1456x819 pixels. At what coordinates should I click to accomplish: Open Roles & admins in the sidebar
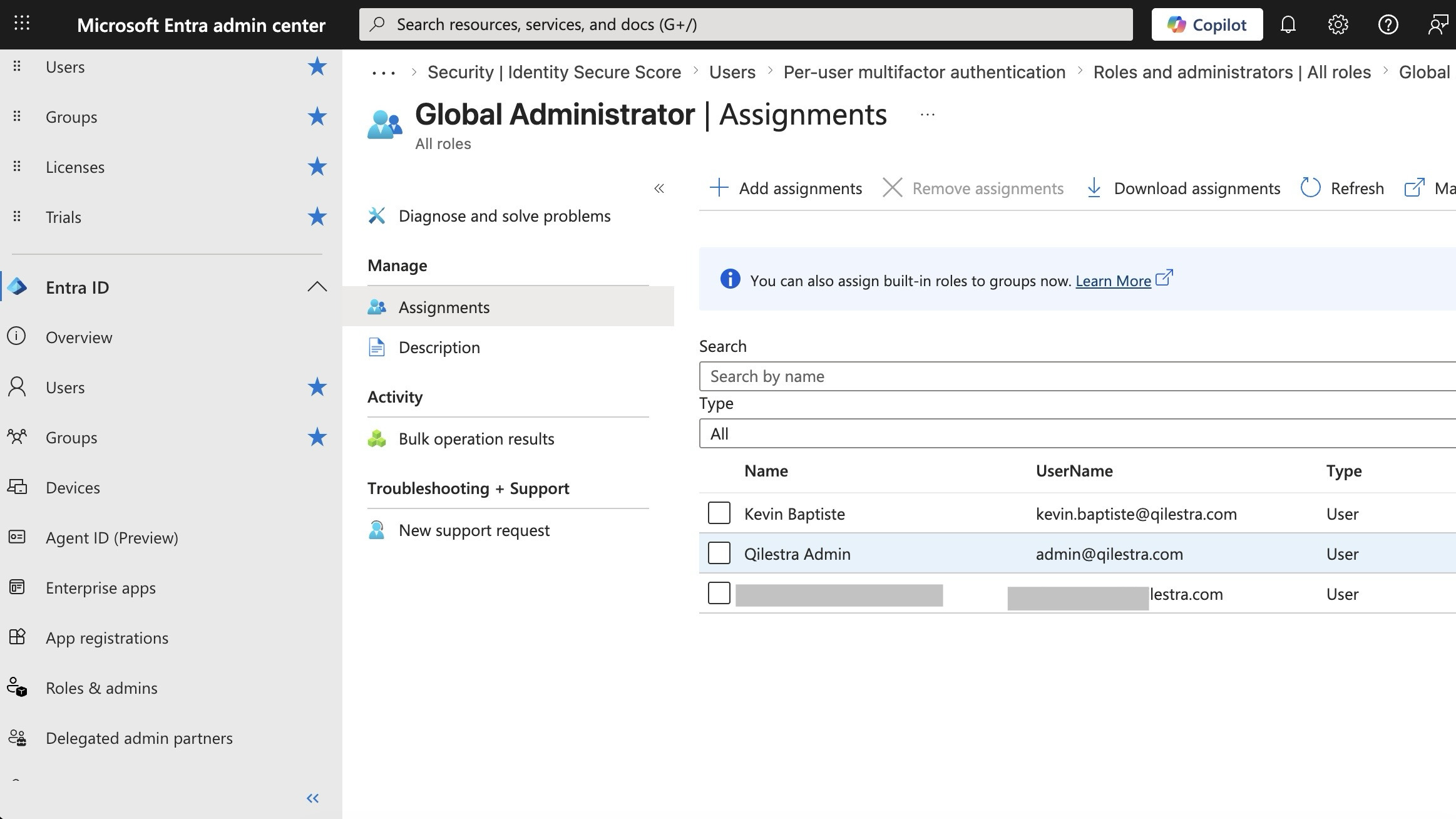(x=101, y=688)
